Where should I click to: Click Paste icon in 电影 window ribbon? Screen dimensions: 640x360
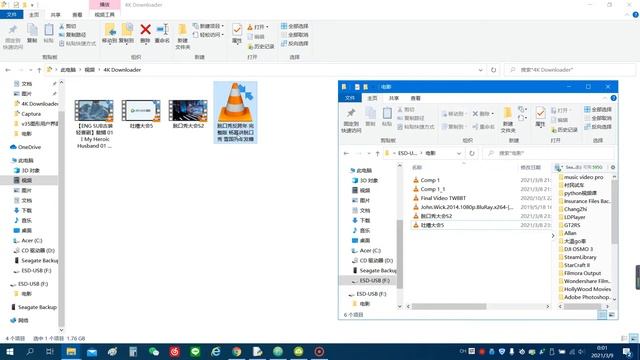click(387, 116)
